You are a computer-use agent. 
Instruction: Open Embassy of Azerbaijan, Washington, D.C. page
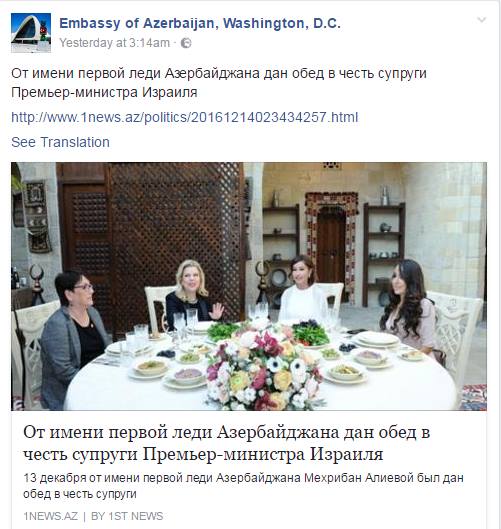pyautogui.click(x=200, y=23)
